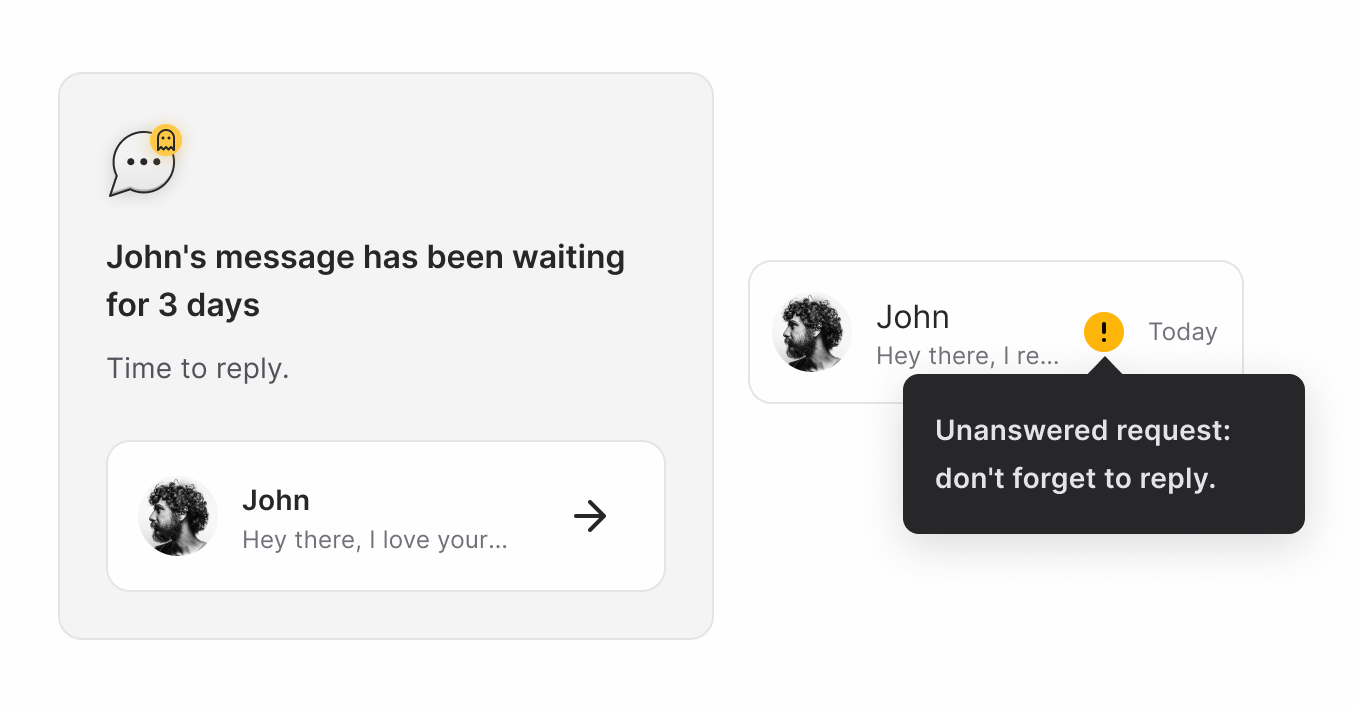
Task: Click the orange exclamation warning icon
Action: pyautogui.click(x=1103, y=331)
